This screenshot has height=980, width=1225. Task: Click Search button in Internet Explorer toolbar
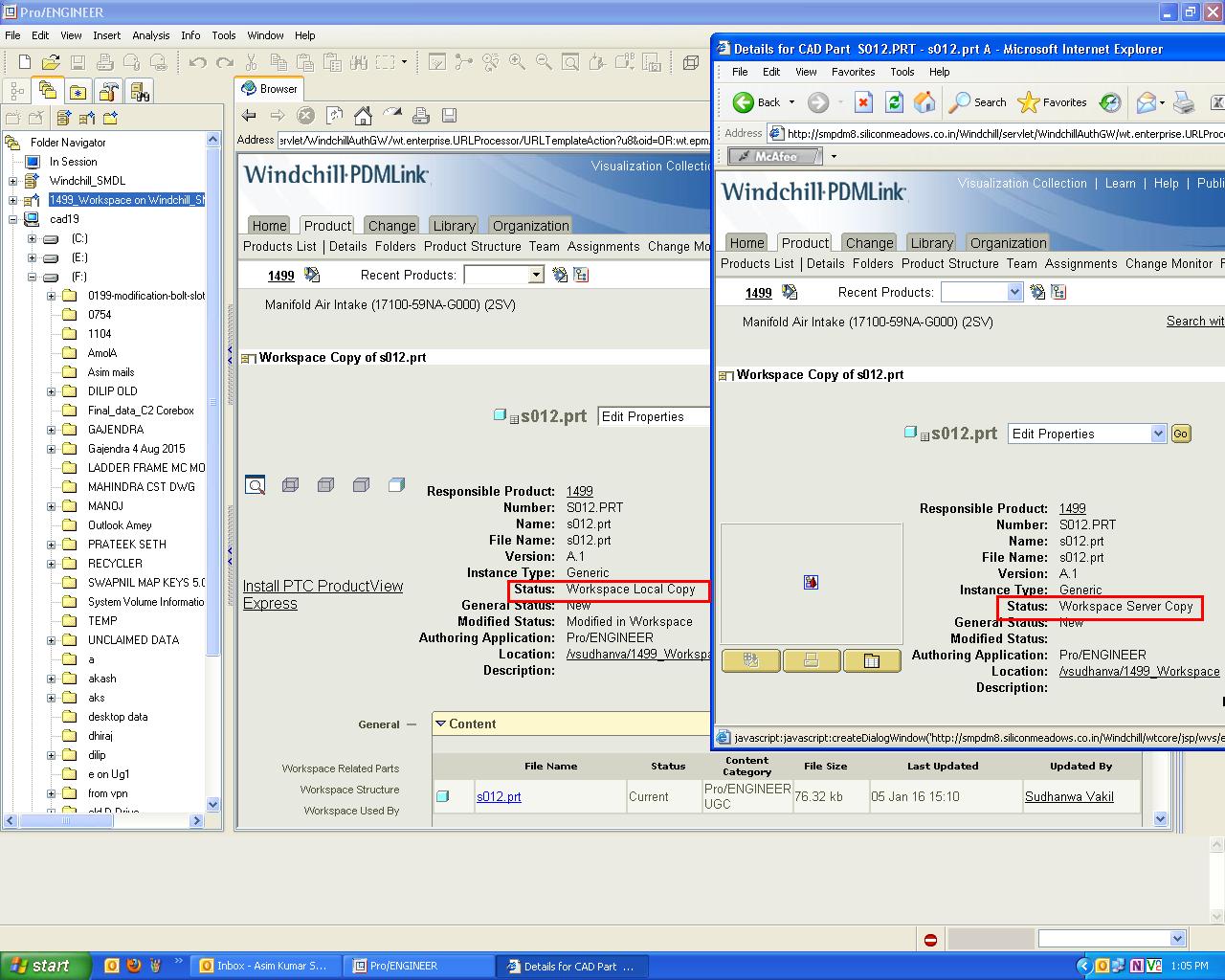(977, 102)
